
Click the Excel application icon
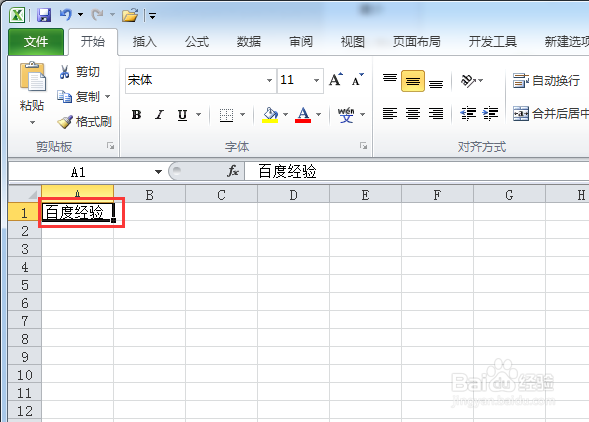(17, 15)
